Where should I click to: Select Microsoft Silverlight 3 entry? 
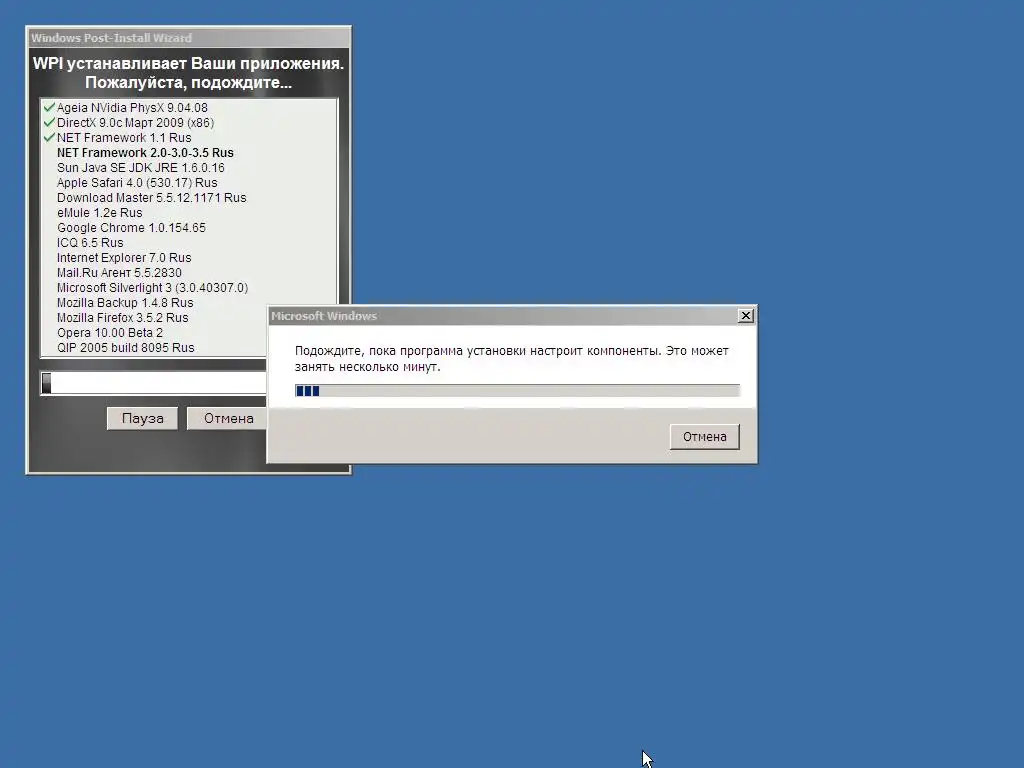point(152,288)
